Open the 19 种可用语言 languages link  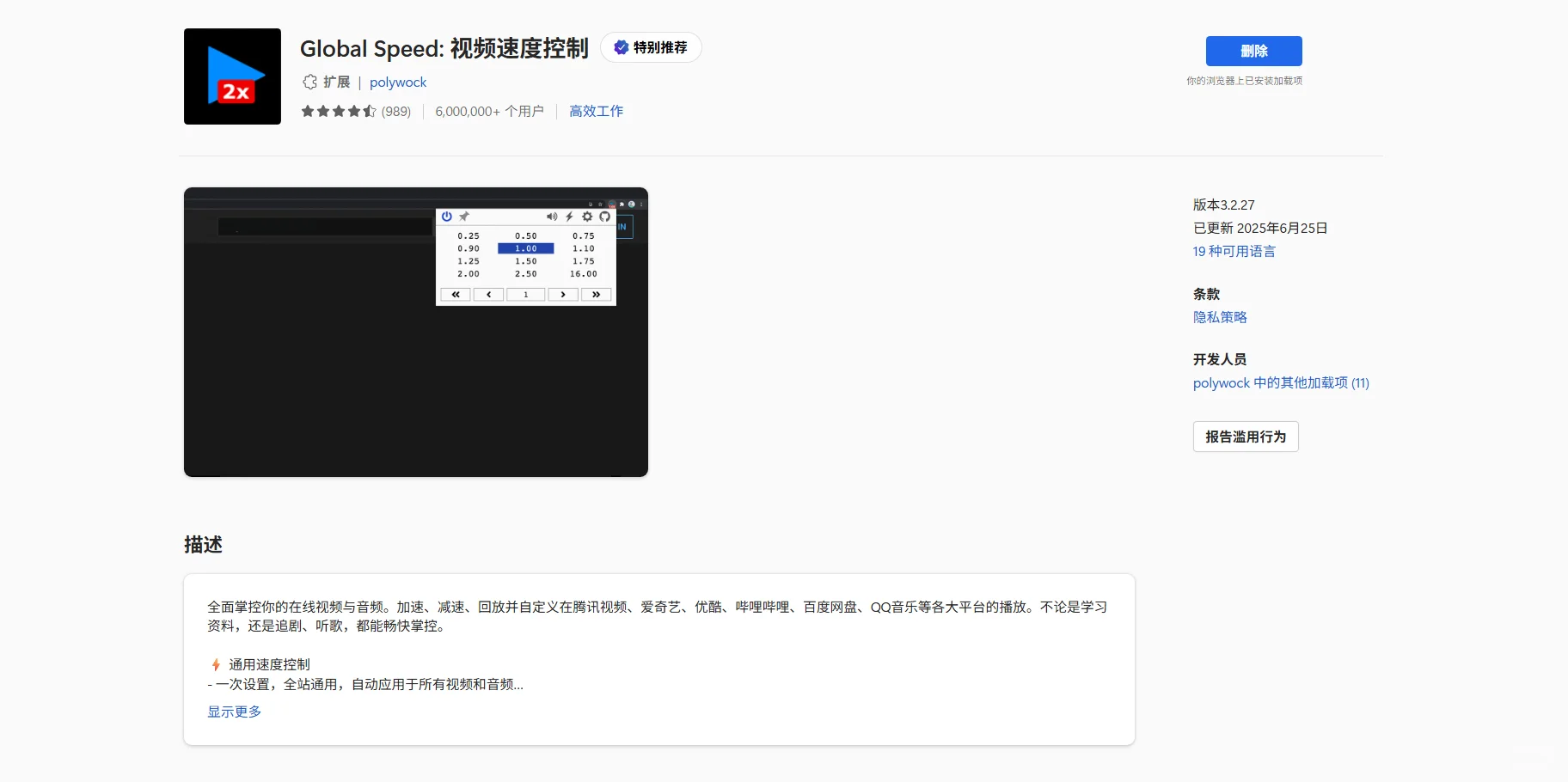(1234, 251)
